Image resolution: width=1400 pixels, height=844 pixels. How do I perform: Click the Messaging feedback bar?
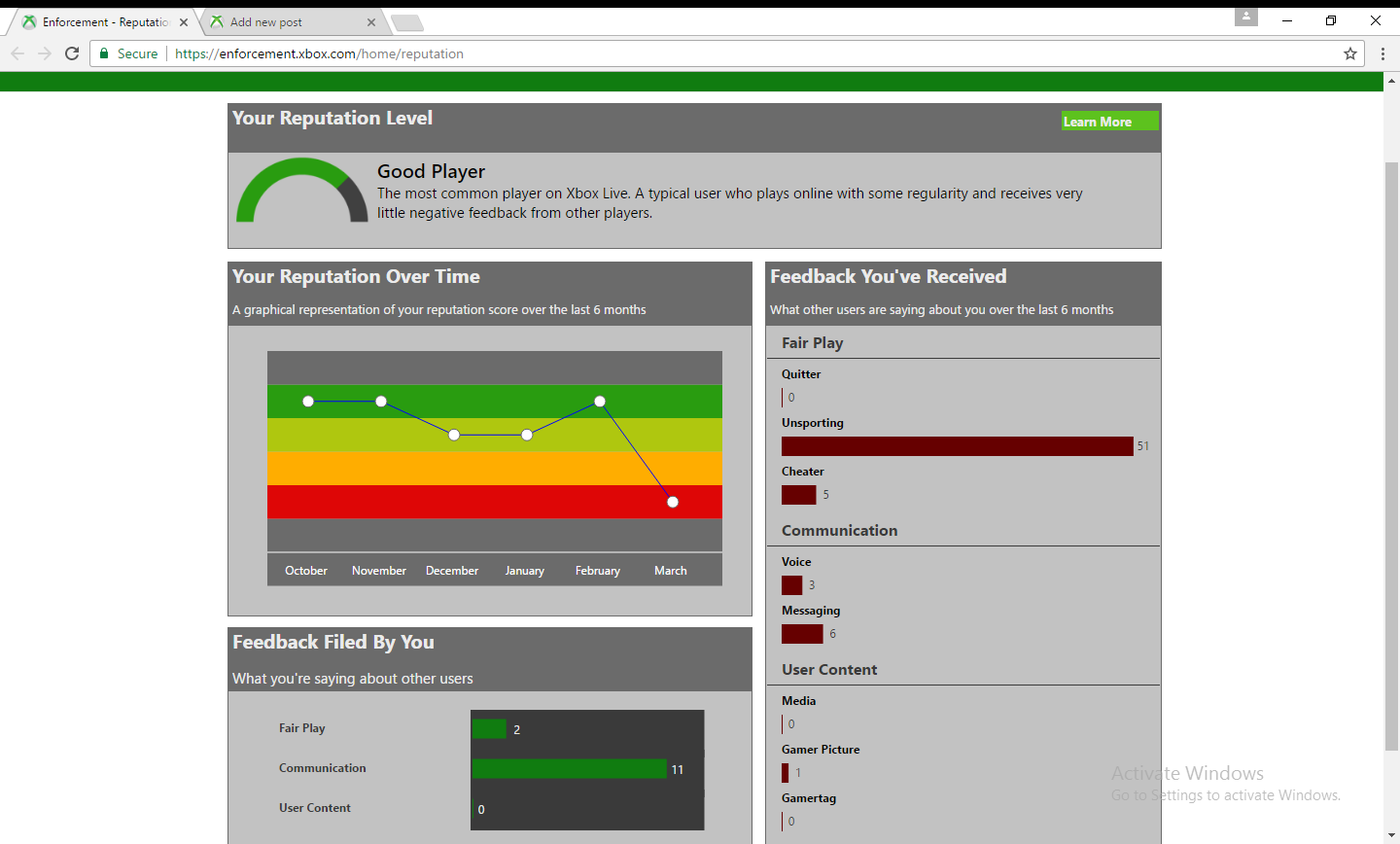click(802, 634)
